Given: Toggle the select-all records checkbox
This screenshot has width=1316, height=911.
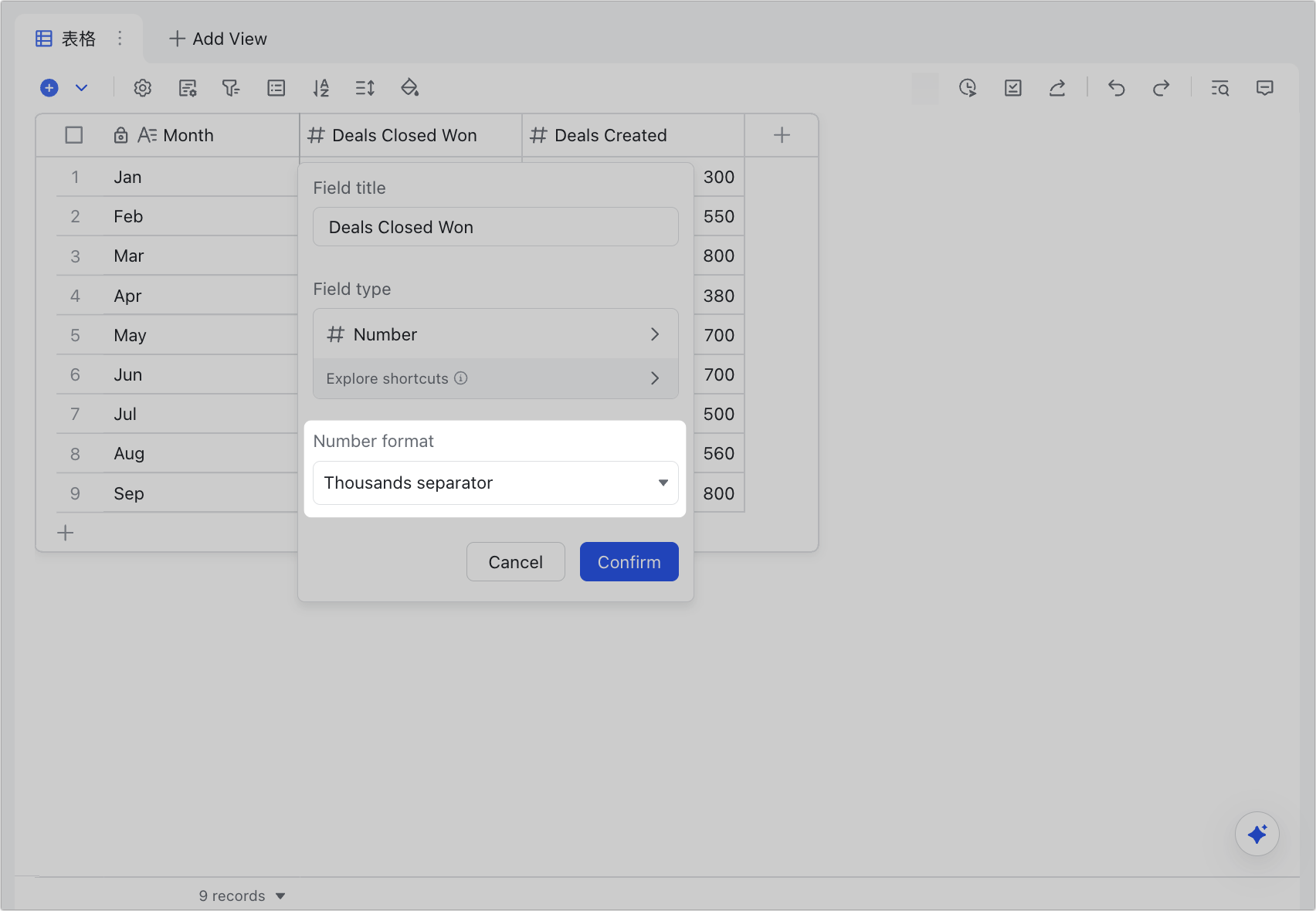Looking at the screenshot, I should tap(74, 134).
